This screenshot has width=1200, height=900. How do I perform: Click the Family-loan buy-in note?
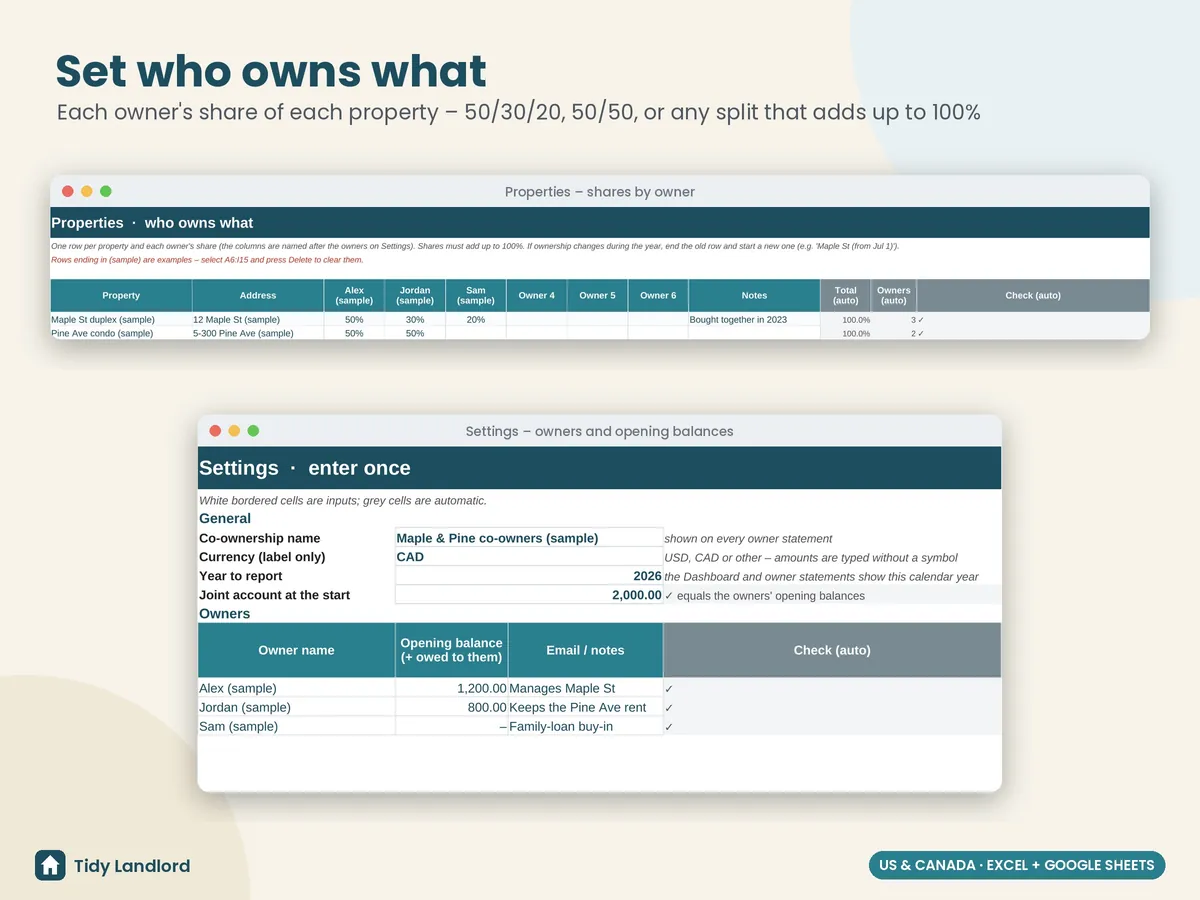click(x=585, y=726)
